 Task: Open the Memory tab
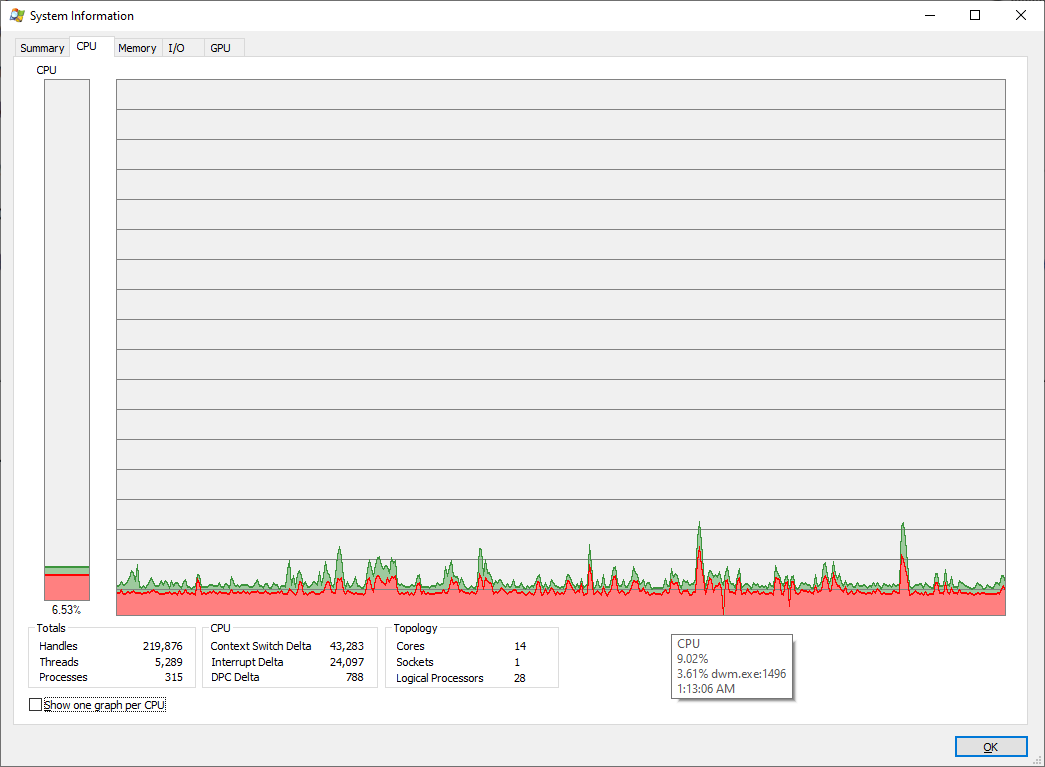pyautogui.click(x=137, y=47)
